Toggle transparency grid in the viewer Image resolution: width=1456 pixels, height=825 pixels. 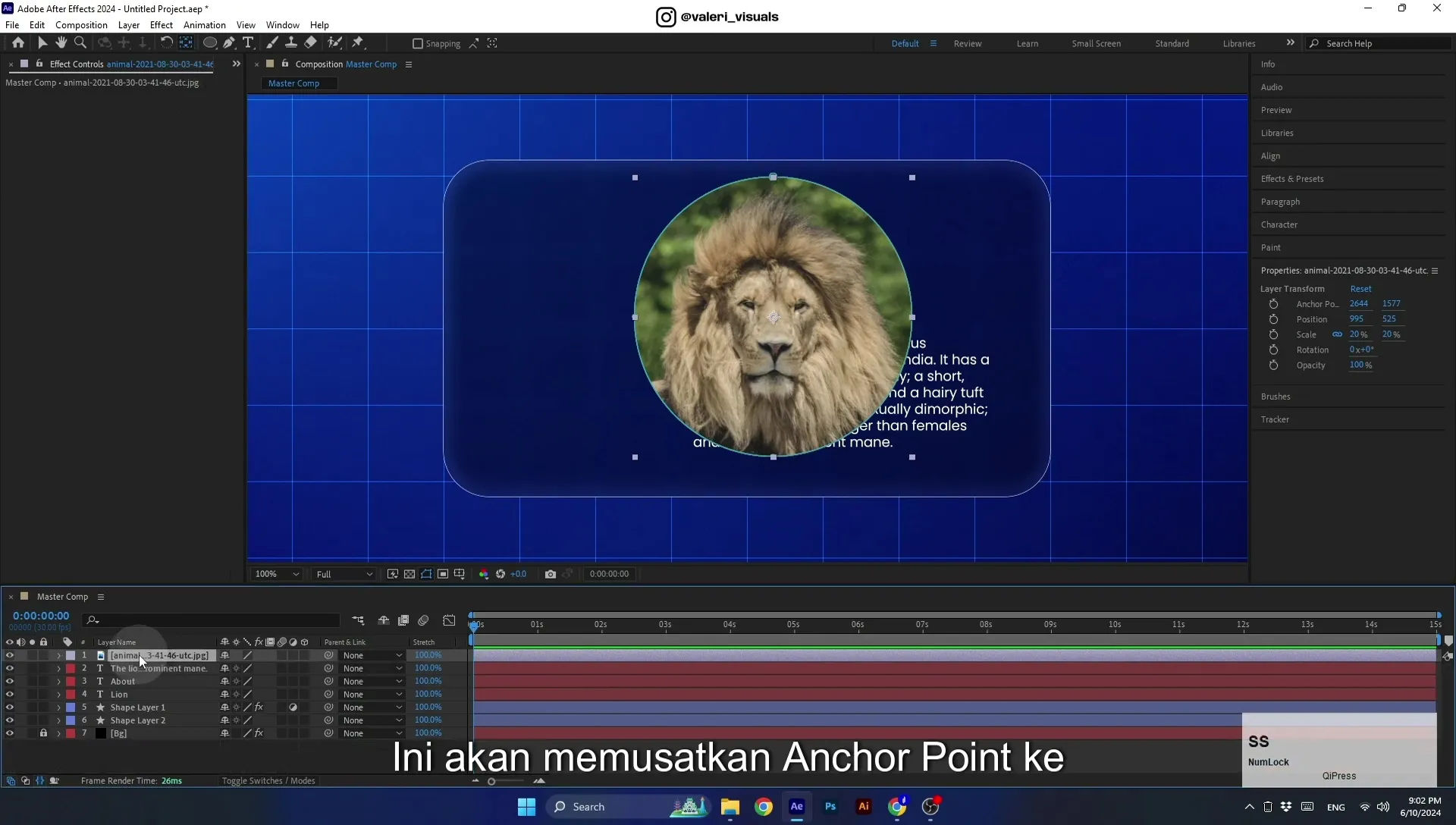coord(409,574)
